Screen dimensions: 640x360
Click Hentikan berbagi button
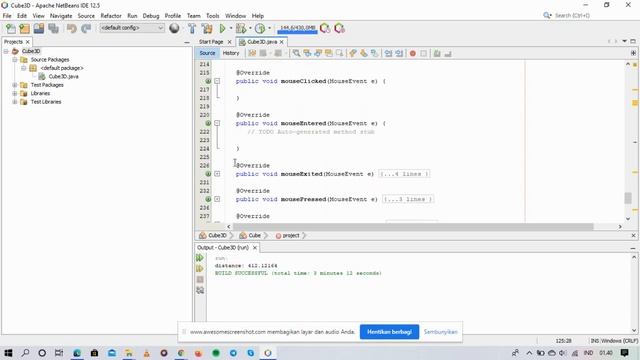(389, 332)
